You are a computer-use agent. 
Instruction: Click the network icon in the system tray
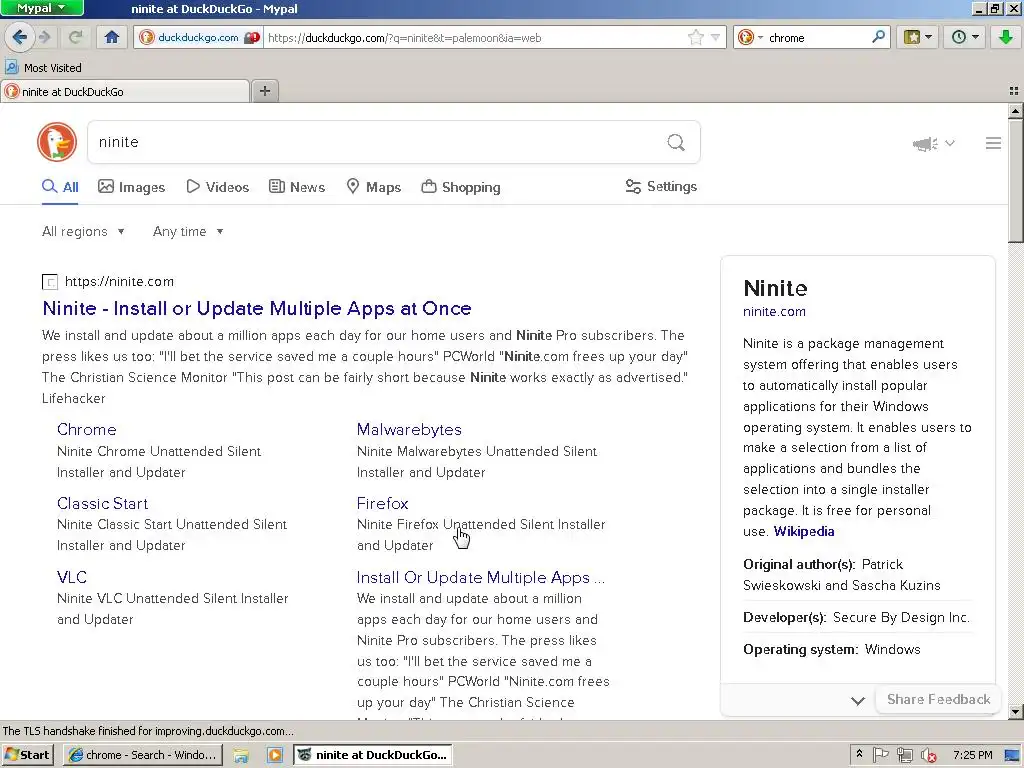tap(904, 755)
